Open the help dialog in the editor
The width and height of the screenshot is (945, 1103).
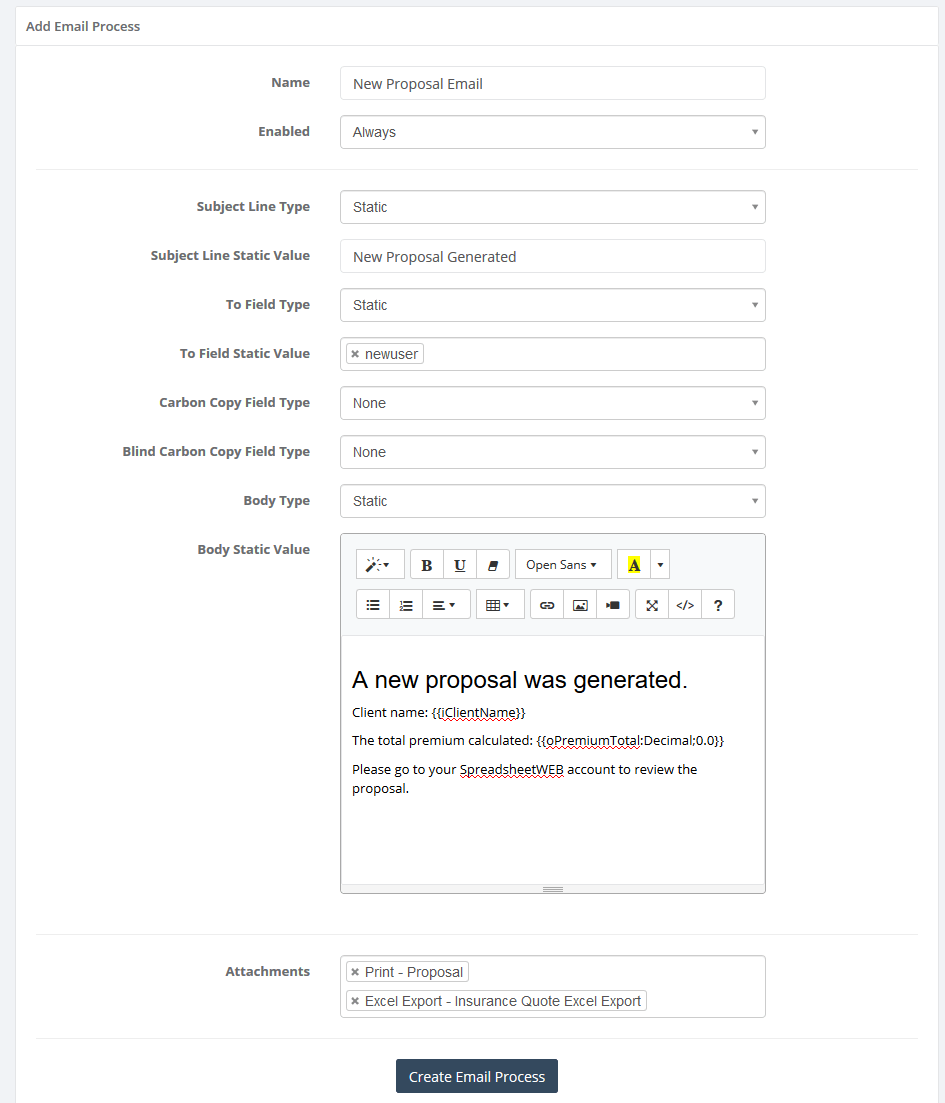click(718, 604)
